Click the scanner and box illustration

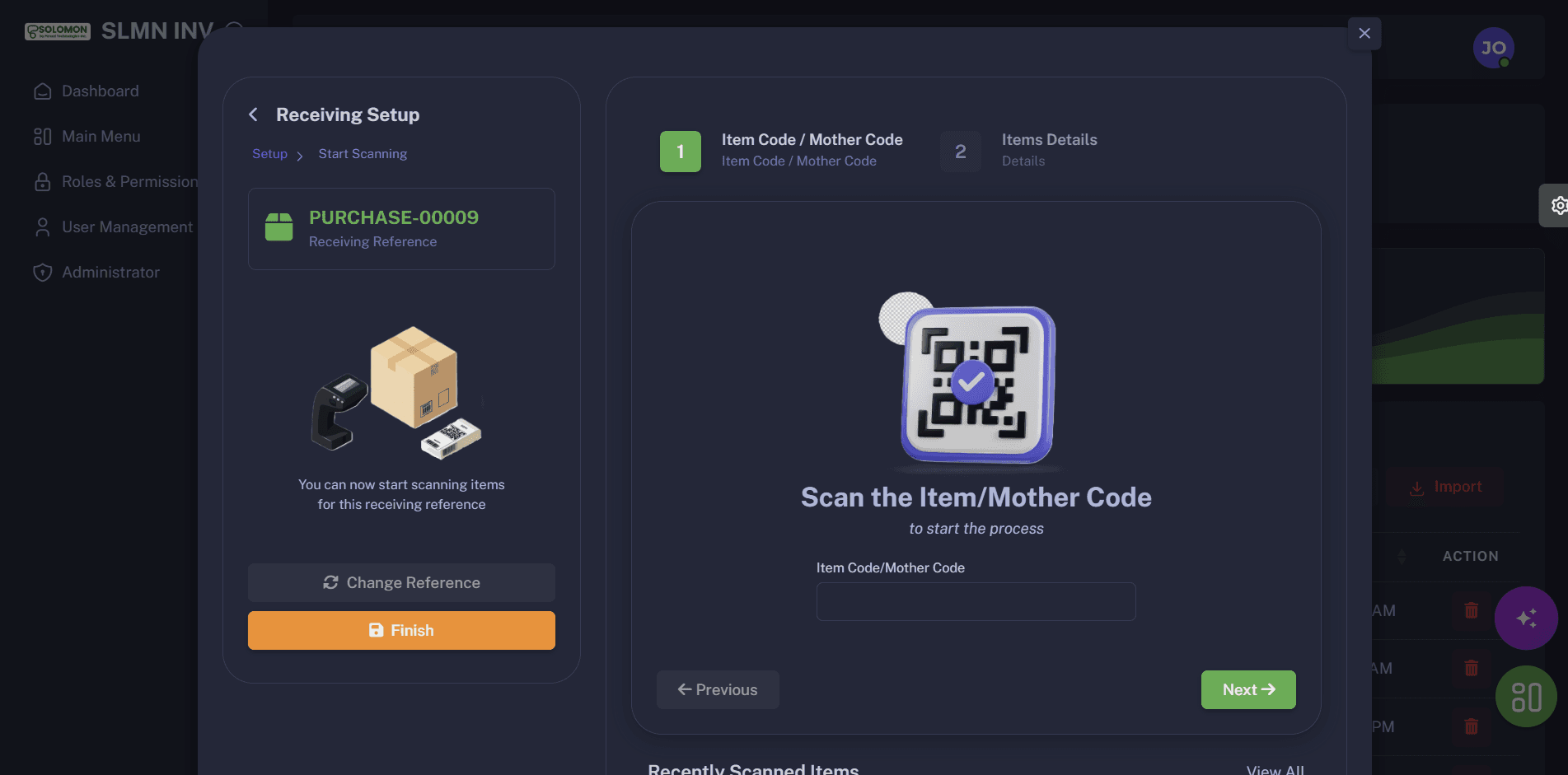(396, 393)
